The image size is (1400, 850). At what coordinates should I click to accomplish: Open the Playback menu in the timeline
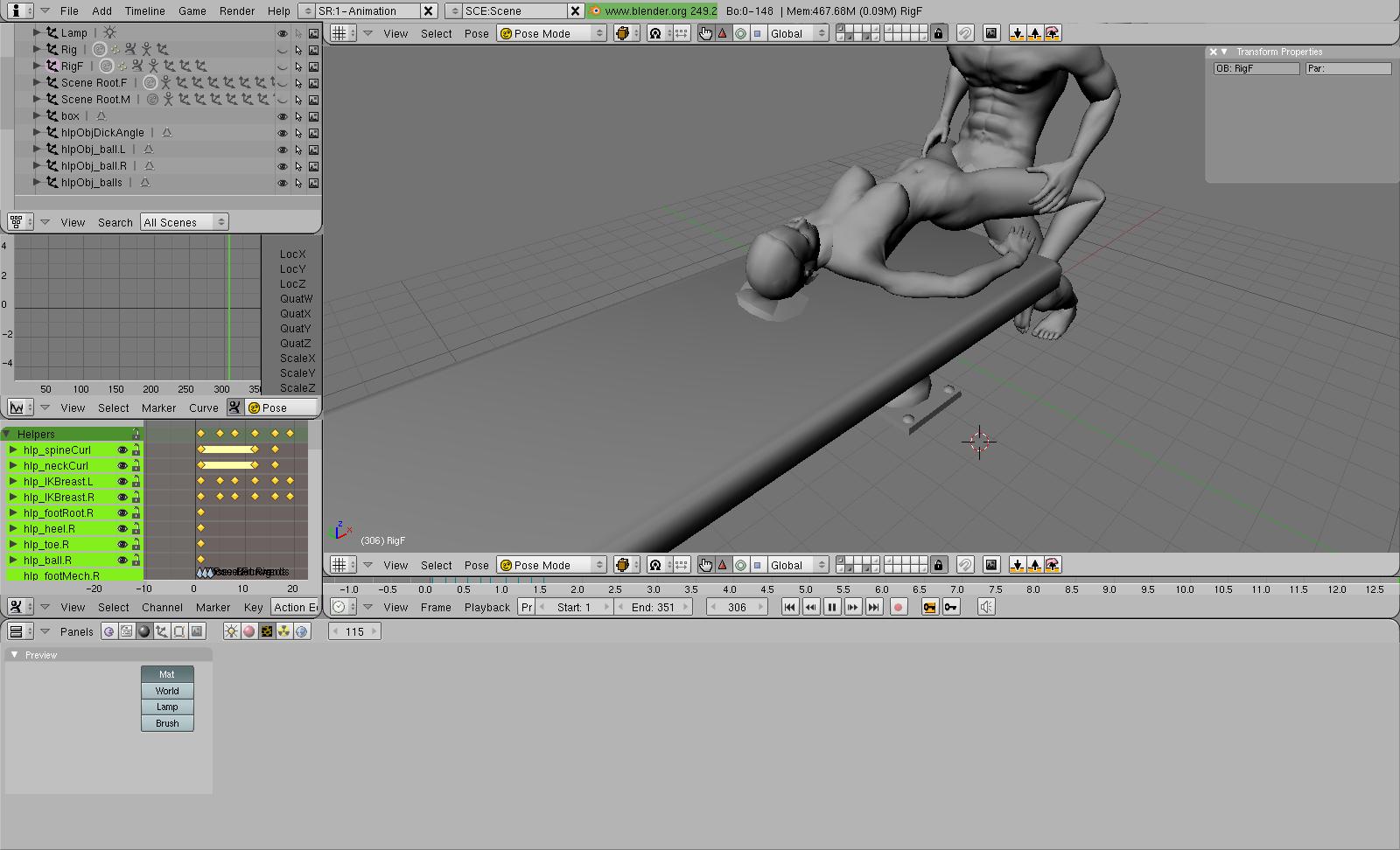pyautogui.click(x=486, y=607)
